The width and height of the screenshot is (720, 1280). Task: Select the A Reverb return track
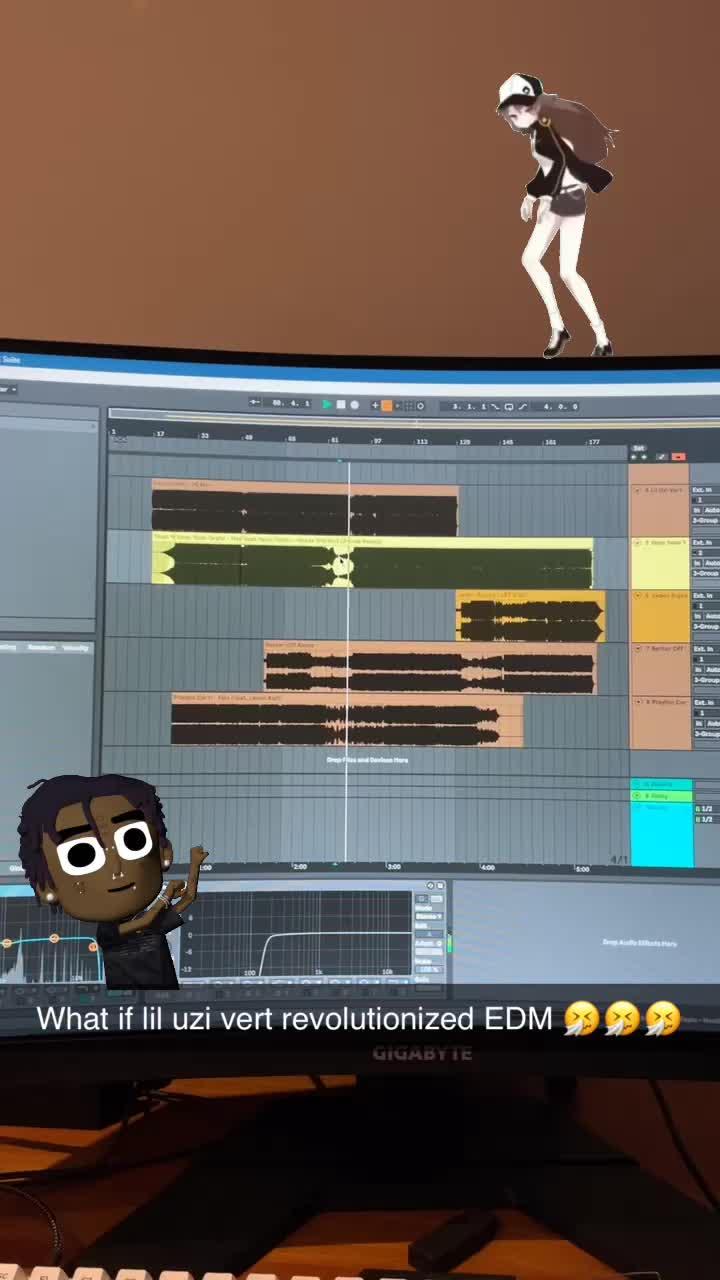[x=661, y=784]
